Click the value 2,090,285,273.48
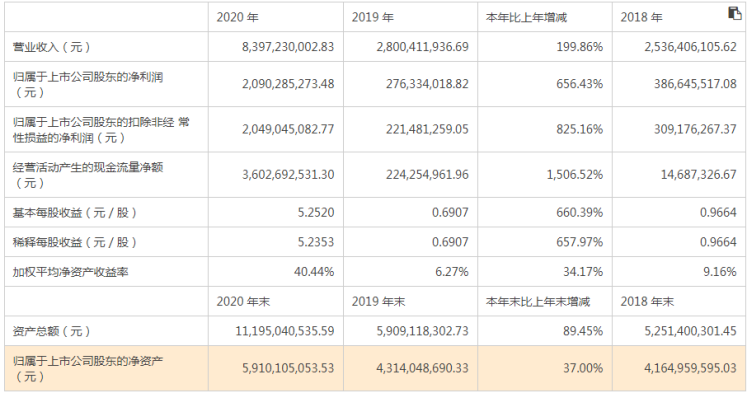 pyautogui.click(x=288, y=84)
